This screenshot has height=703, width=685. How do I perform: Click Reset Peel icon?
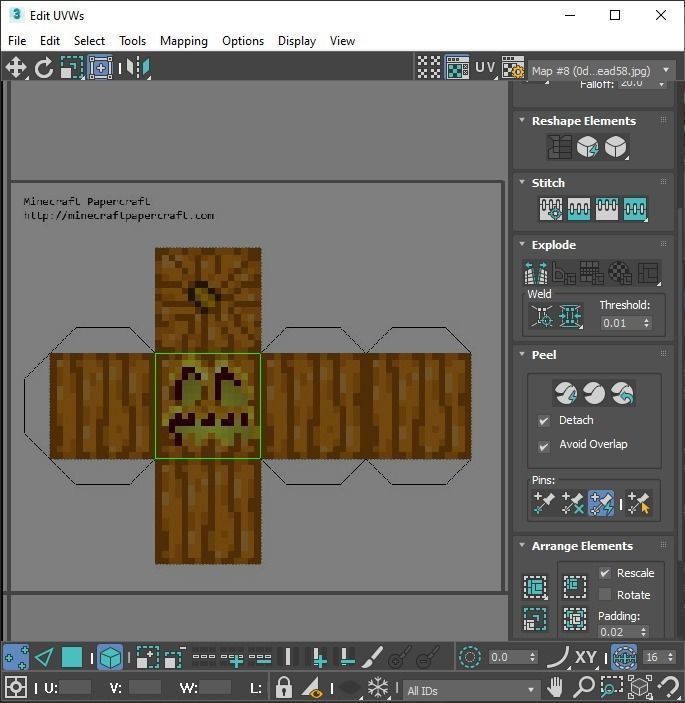tap(623, 394)
